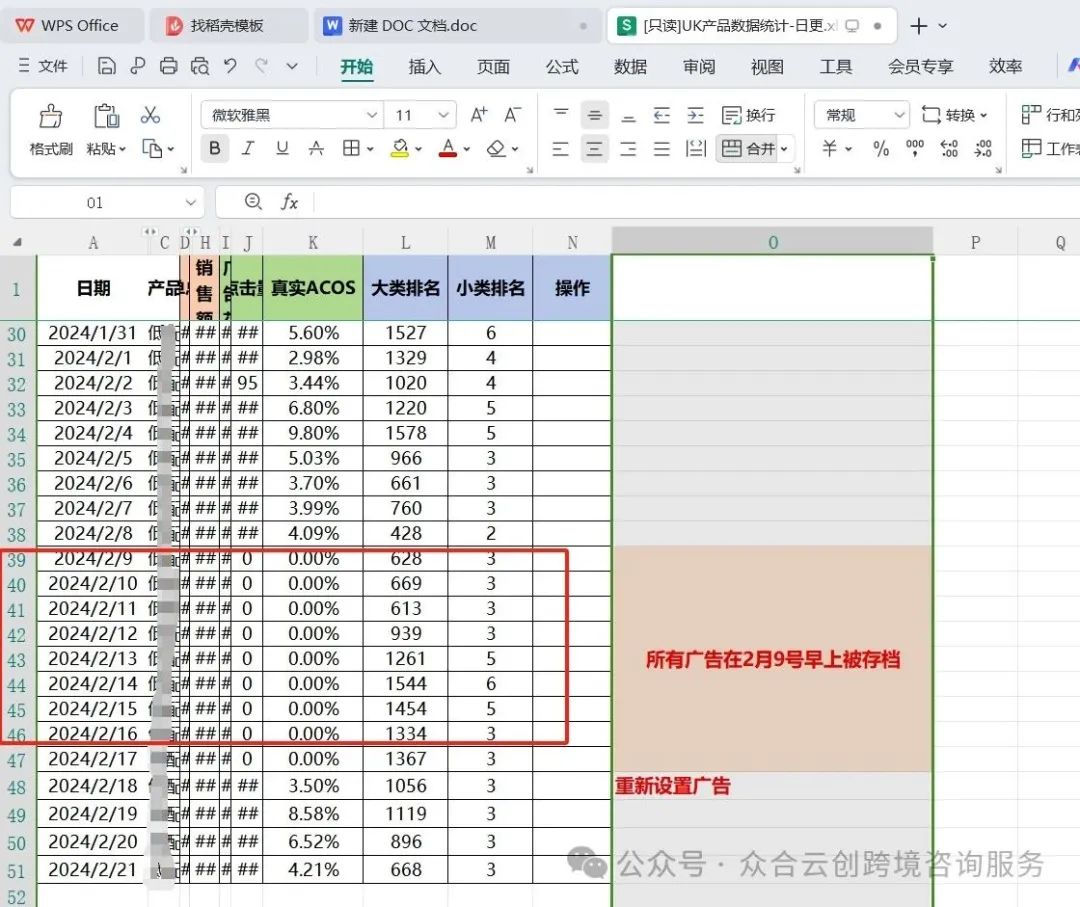Select column O header
Image resolution: width=1080 pixels, height=907 pixels.
click(773, 242)
